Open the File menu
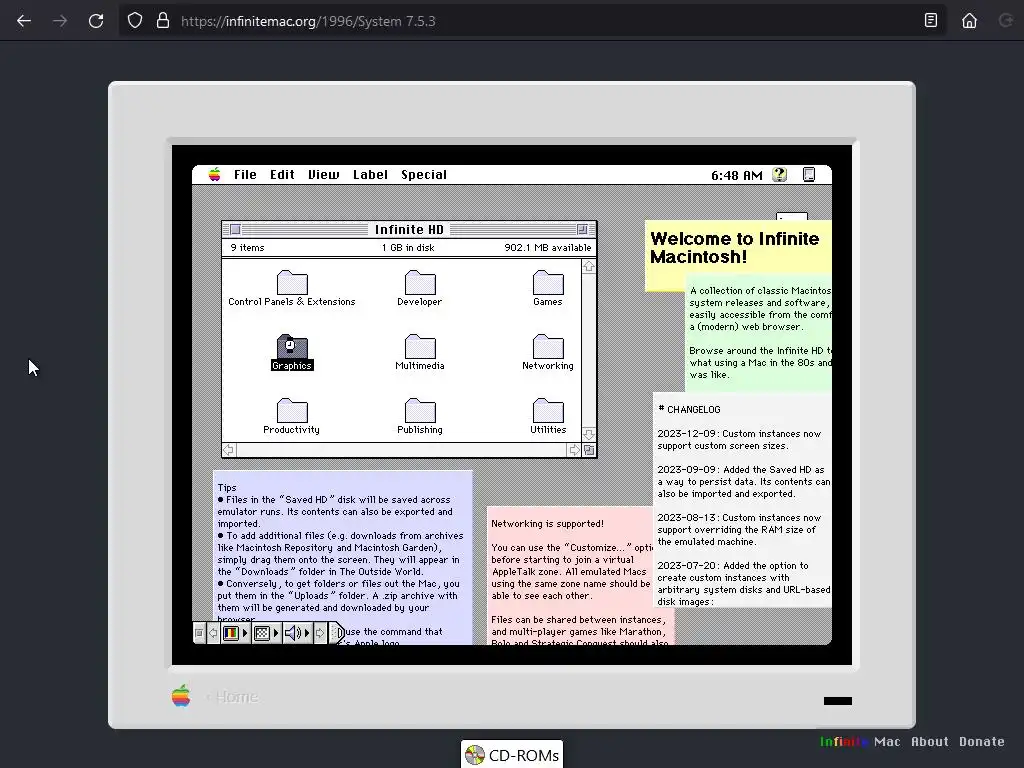 coord(245,174)
